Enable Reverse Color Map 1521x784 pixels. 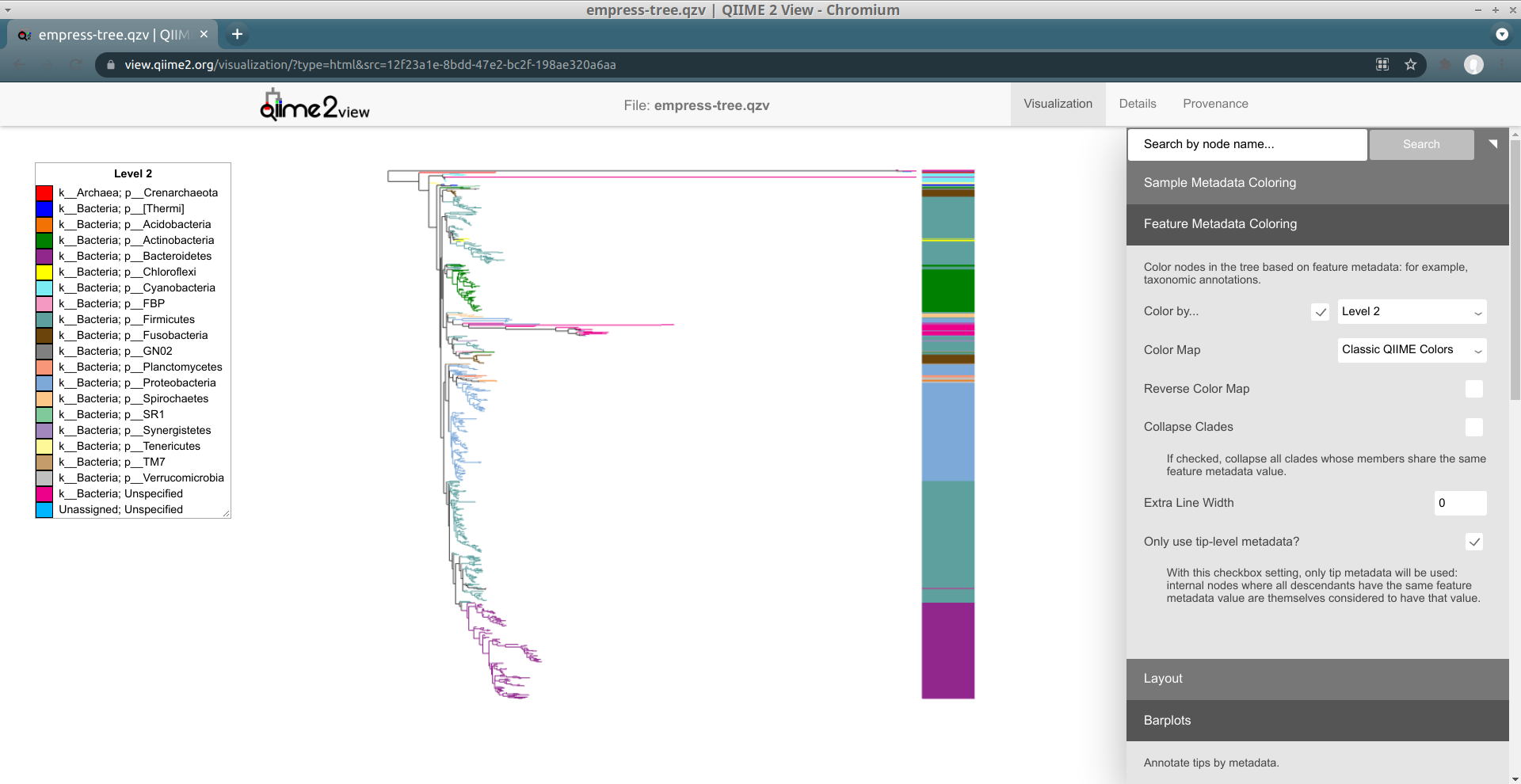coord(1473,389)
